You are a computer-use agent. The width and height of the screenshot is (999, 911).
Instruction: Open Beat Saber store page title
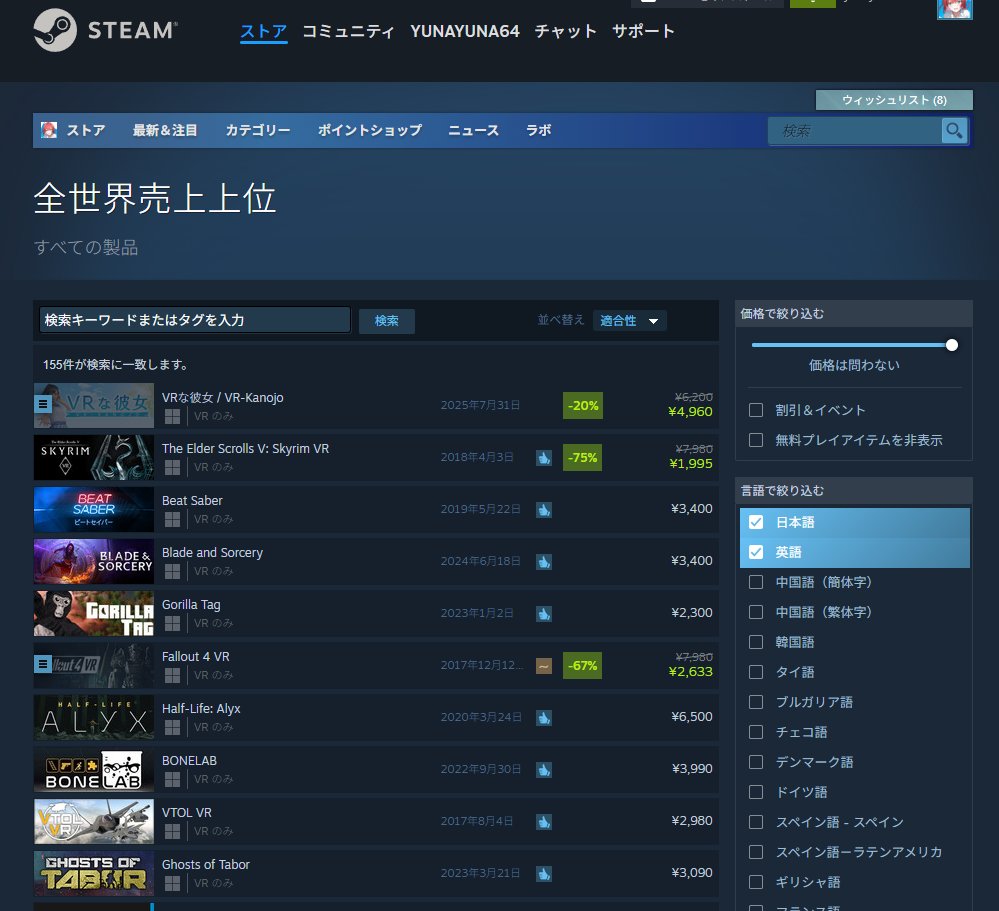pyautogui.click(x=192, y=501)
